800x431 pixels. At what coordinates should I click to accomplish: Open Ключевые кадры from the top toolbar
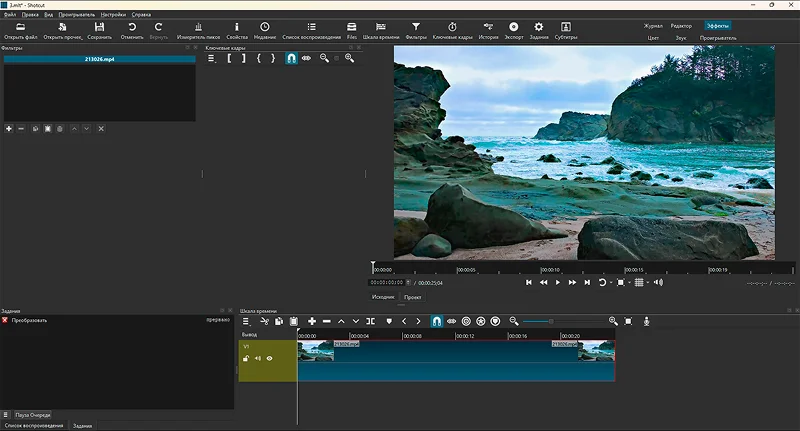tap(453, 31)
